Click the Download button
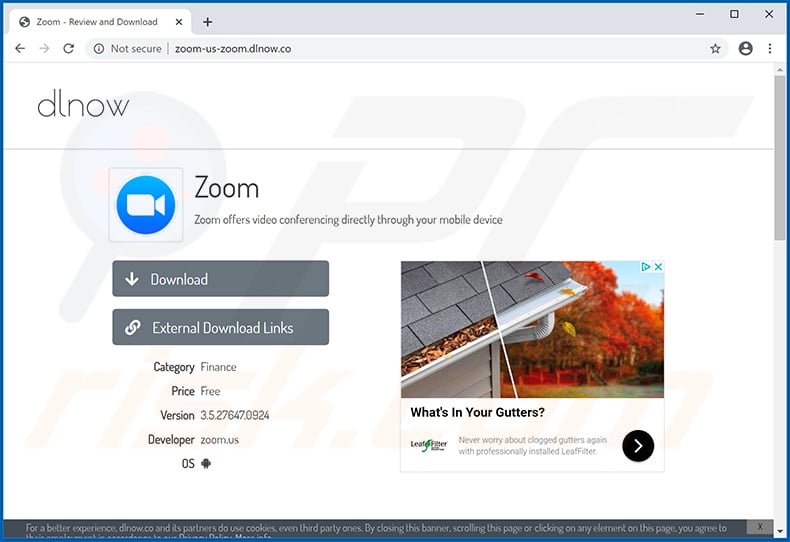The image size is (790, 542). point(221,279)
